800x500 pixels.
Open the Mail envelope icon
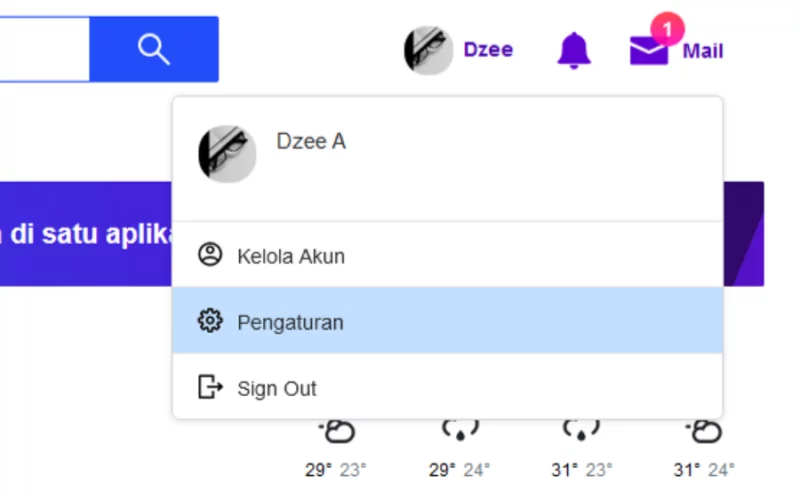pos(648,51)
